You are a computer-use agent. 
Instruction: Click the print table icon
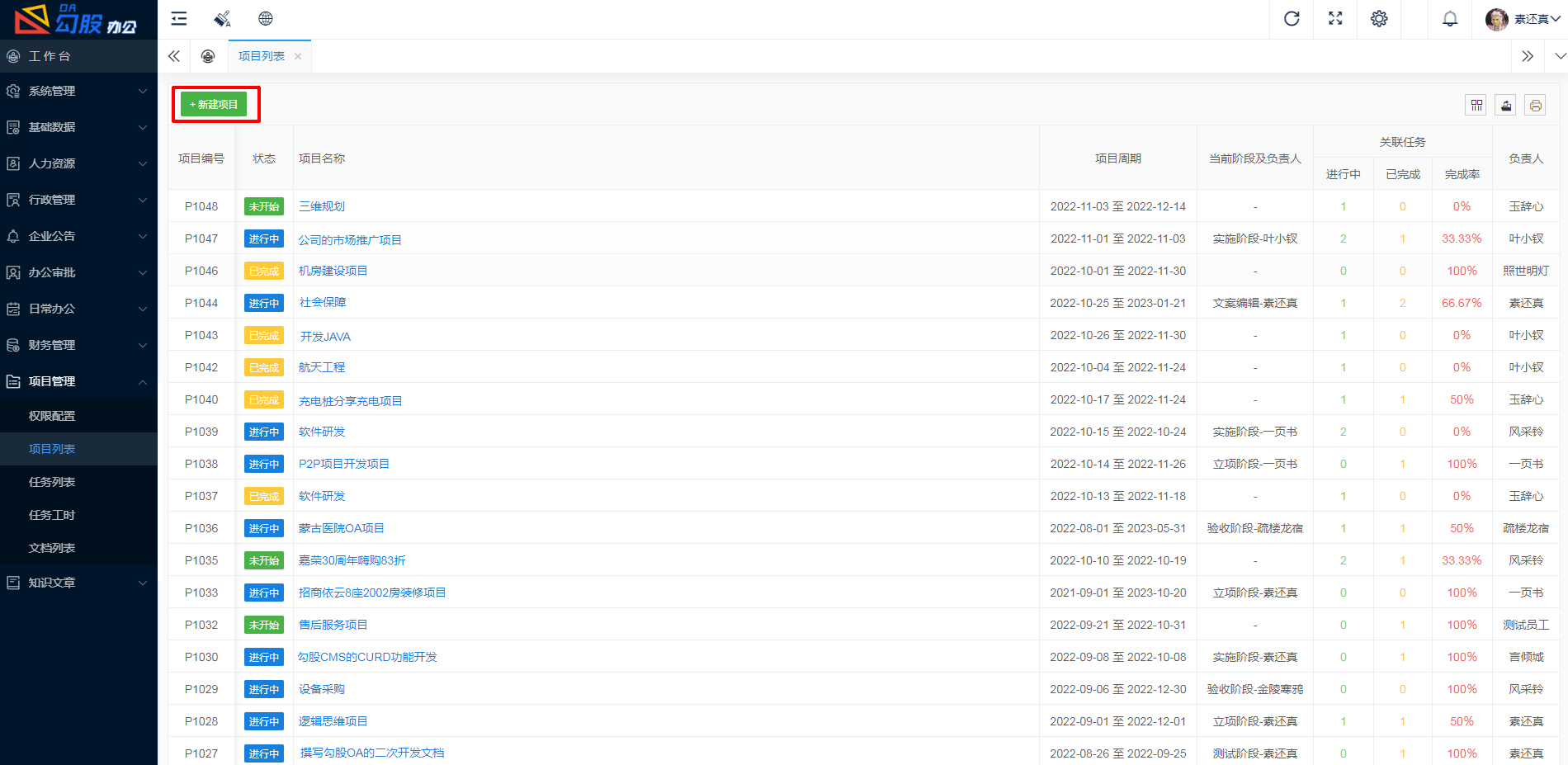[x=1535, y=105]
